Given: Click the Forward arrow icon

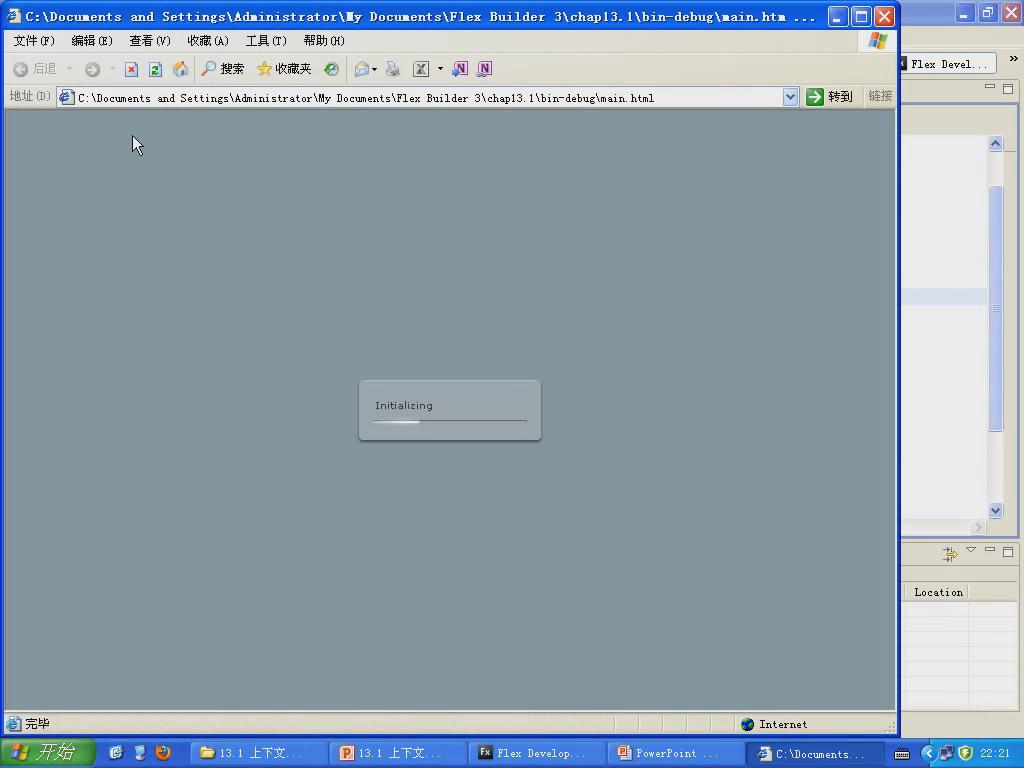Looking at the screenshot, I should coord(92,69).
